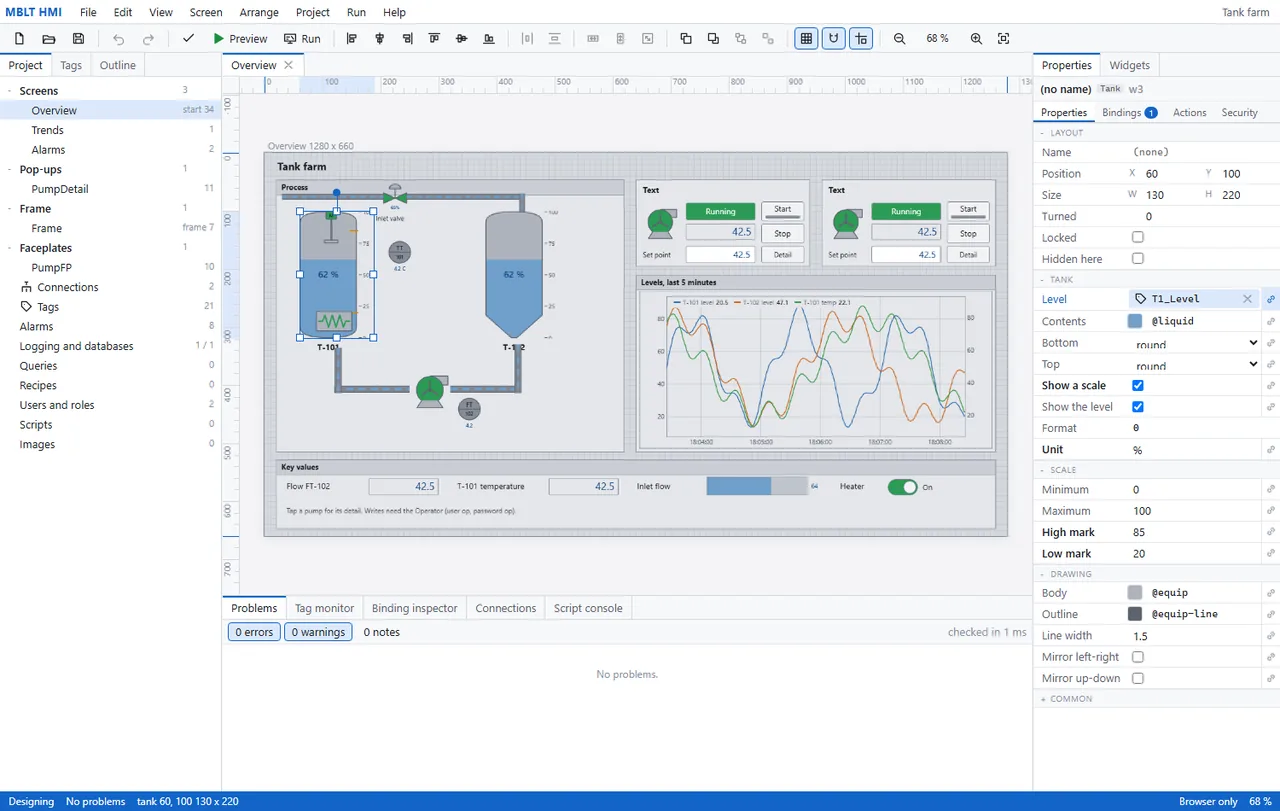Click the align left edges icon
Screen dimensions: 1280x811
click(352, 39)
